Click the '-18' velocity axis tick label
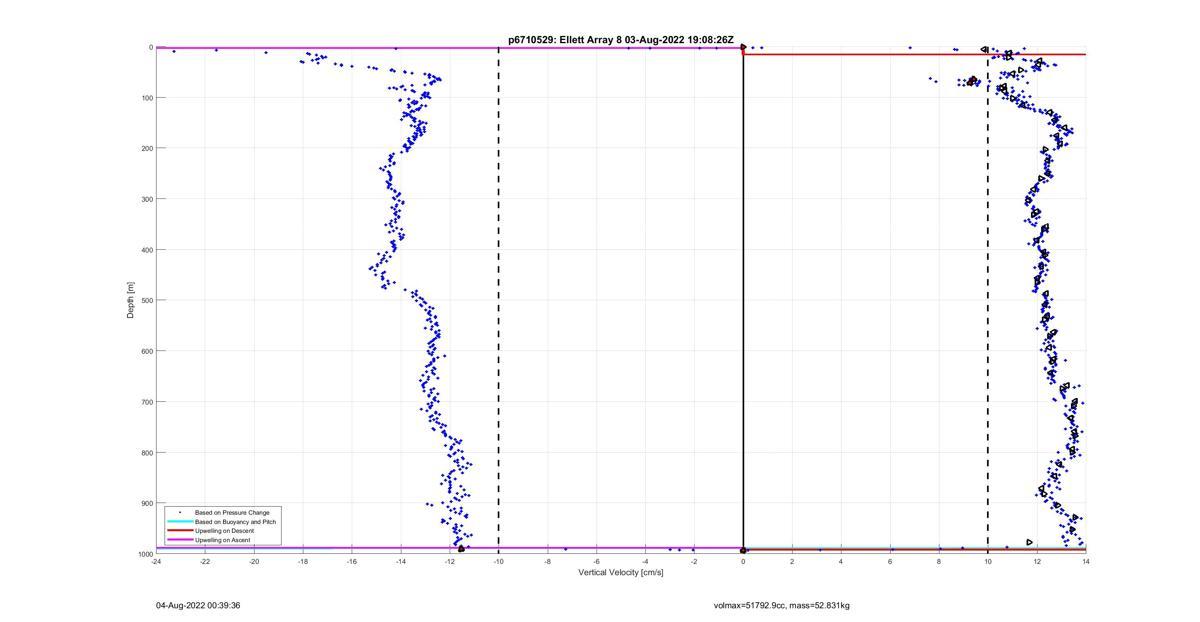The width and height of the screenshot is (1200, 622). (x=303, y=562)
